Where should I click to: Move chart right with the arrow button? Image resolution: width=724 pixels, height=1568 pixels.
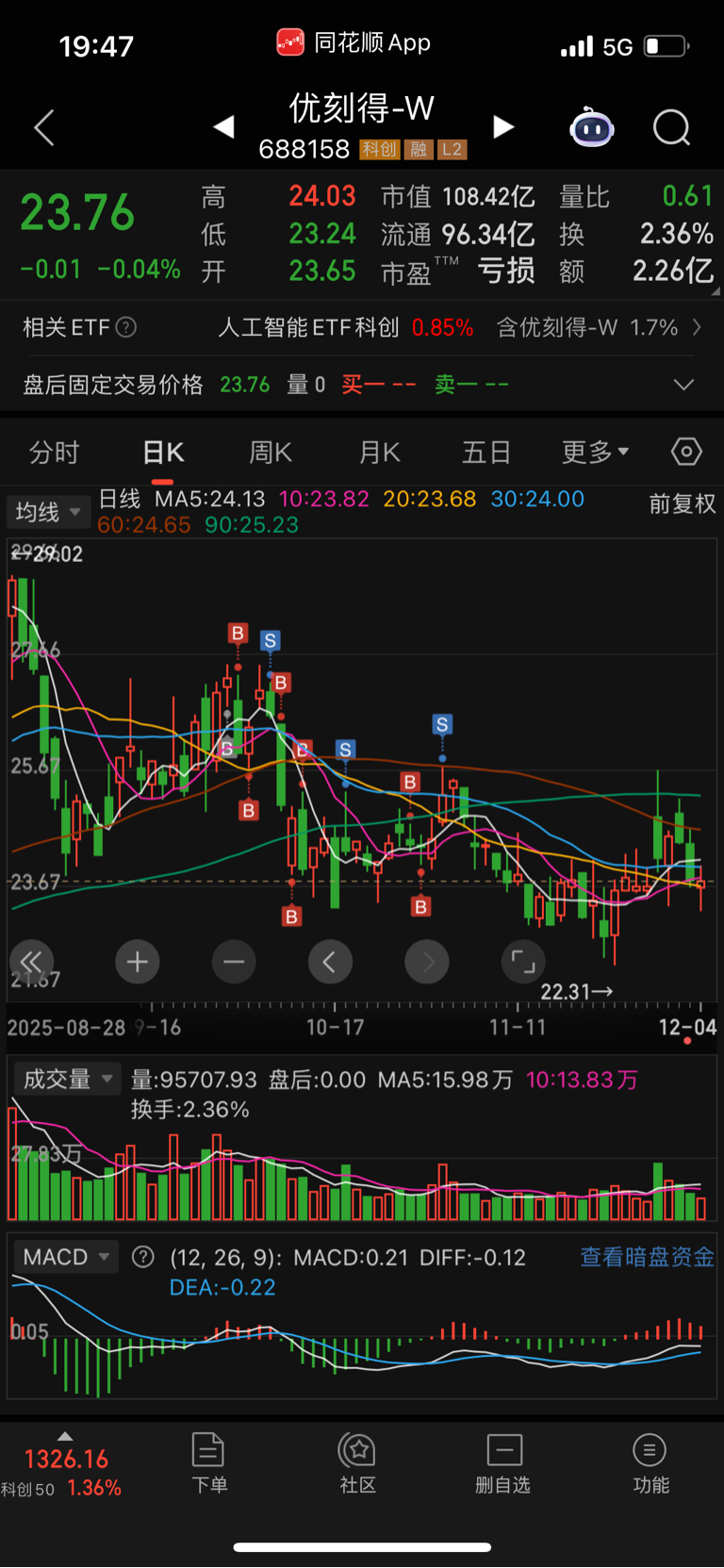pyautogui.click(x=427, y=962)
